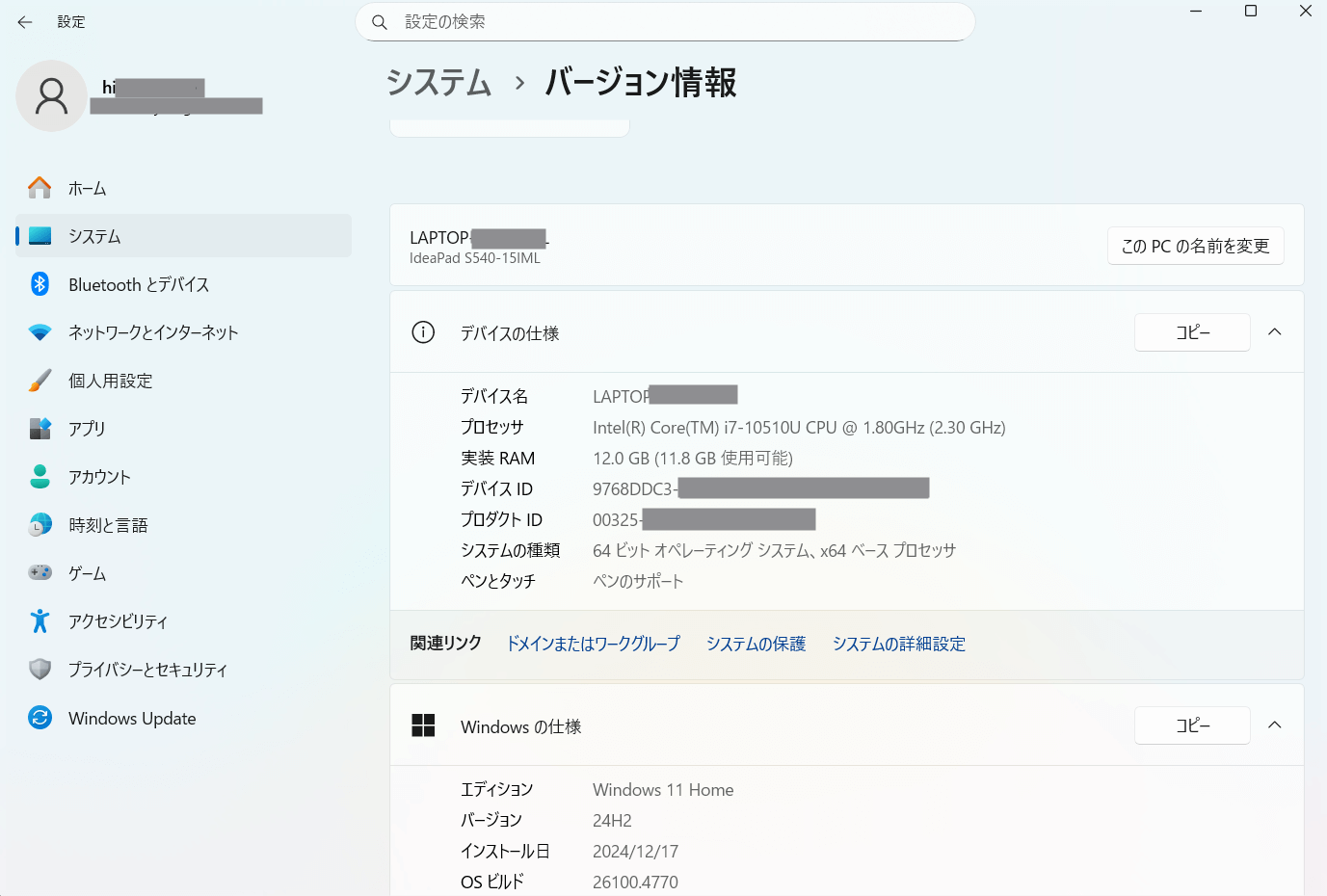Click the エディション label

[x=496, y=790]
